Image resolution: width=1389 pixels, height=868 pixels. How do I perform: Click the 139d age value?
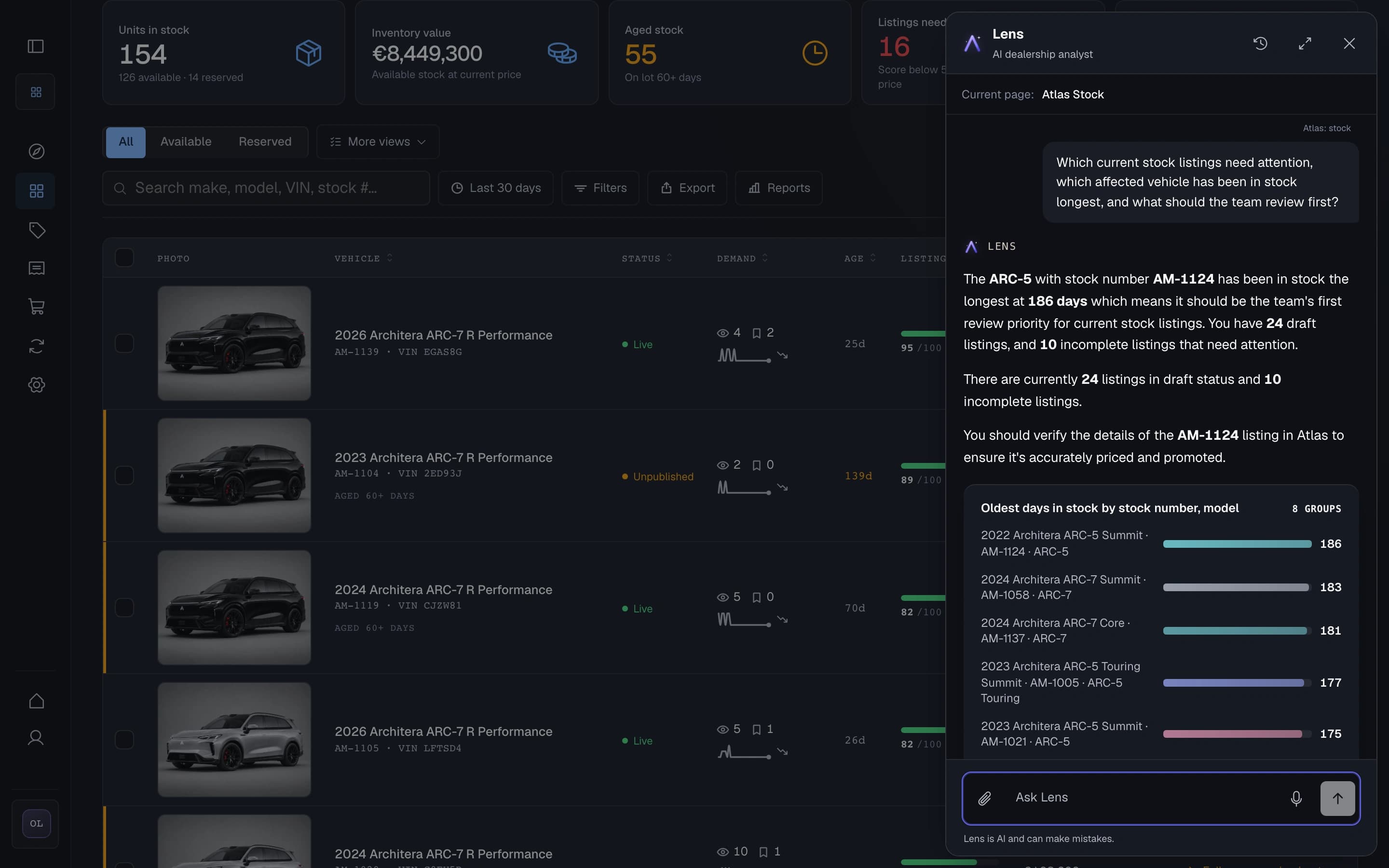tap(858, 476)
